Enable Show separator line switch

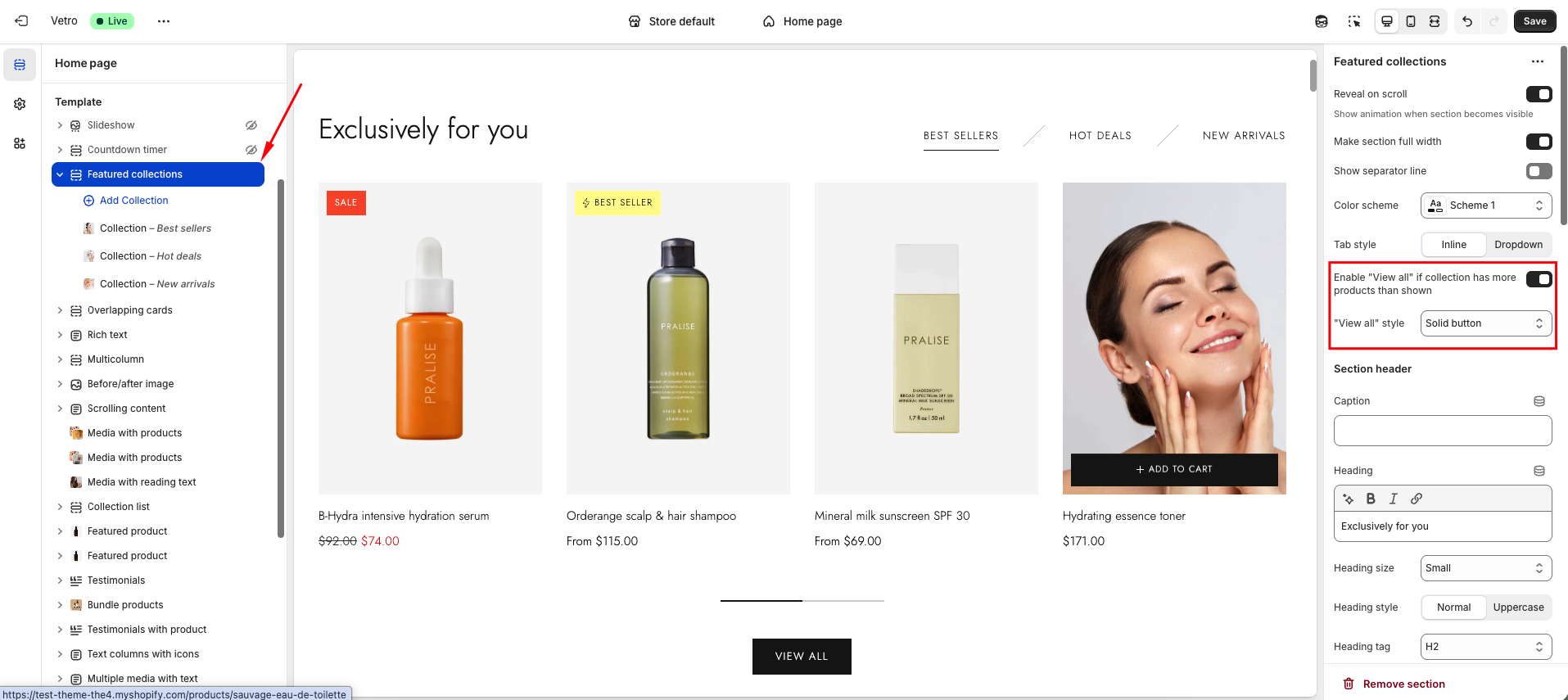pyautogui.click(x=1539, y=171)
